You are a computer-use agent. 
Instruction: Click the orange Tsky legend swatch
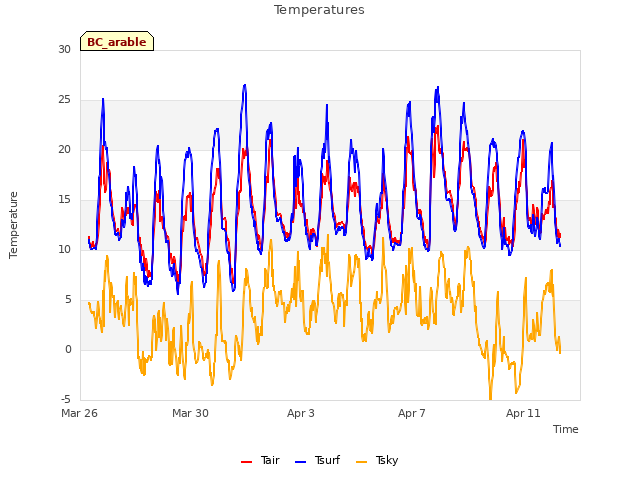coord(362,462)
